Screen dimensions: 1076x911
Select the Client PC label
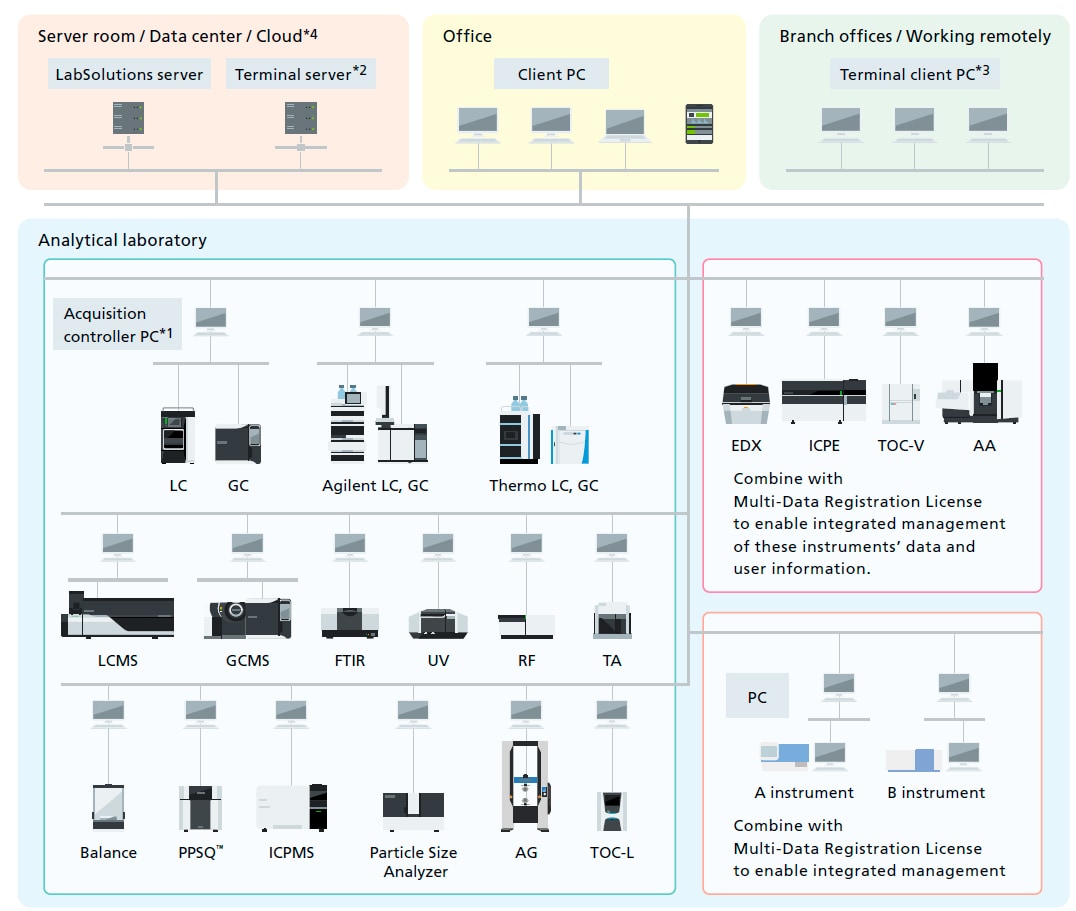[551, 74]
